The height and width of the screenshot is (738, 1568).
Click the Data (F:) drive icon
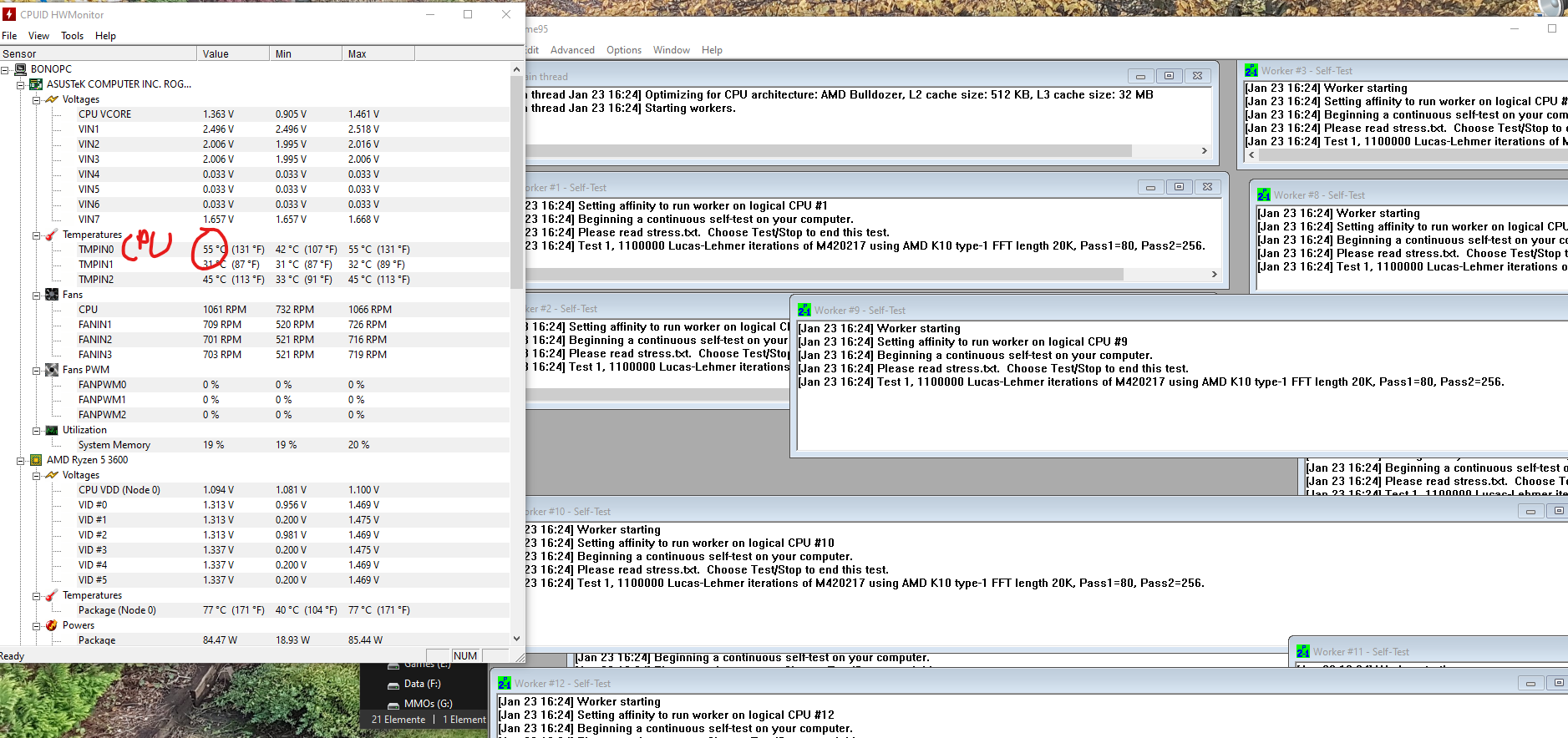tap(393, 685)
